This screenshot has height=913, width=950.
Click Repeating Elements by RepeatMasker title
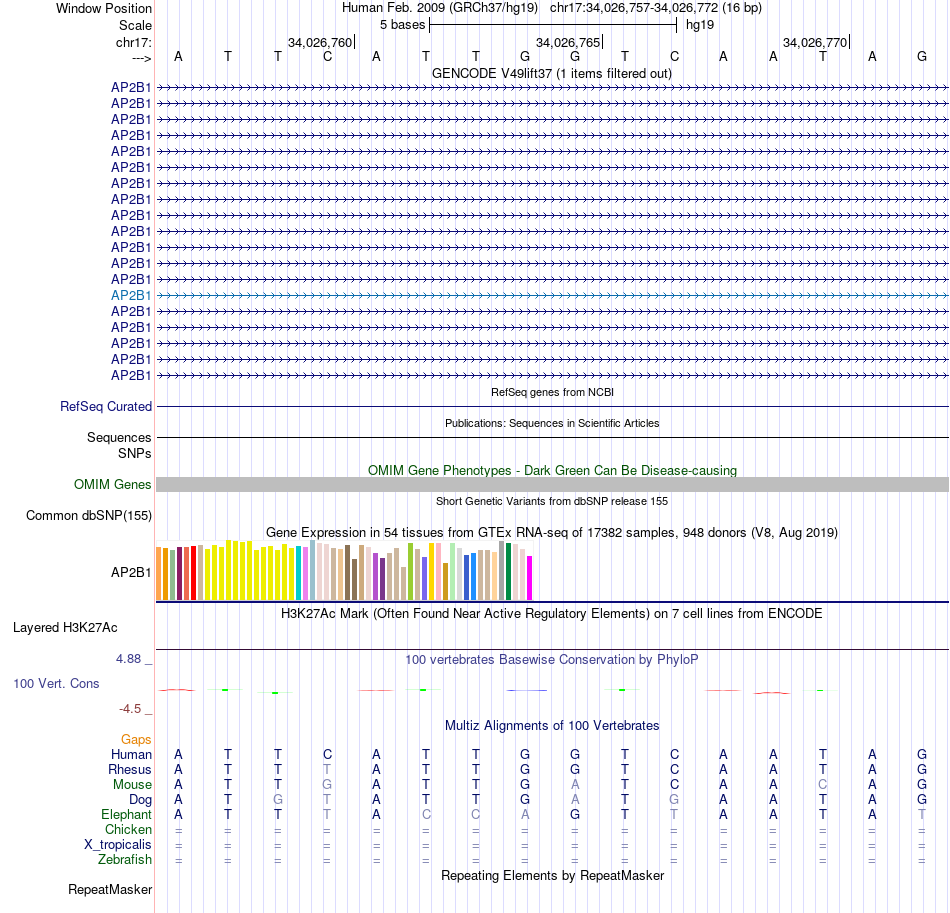click(x=552, y=875)
